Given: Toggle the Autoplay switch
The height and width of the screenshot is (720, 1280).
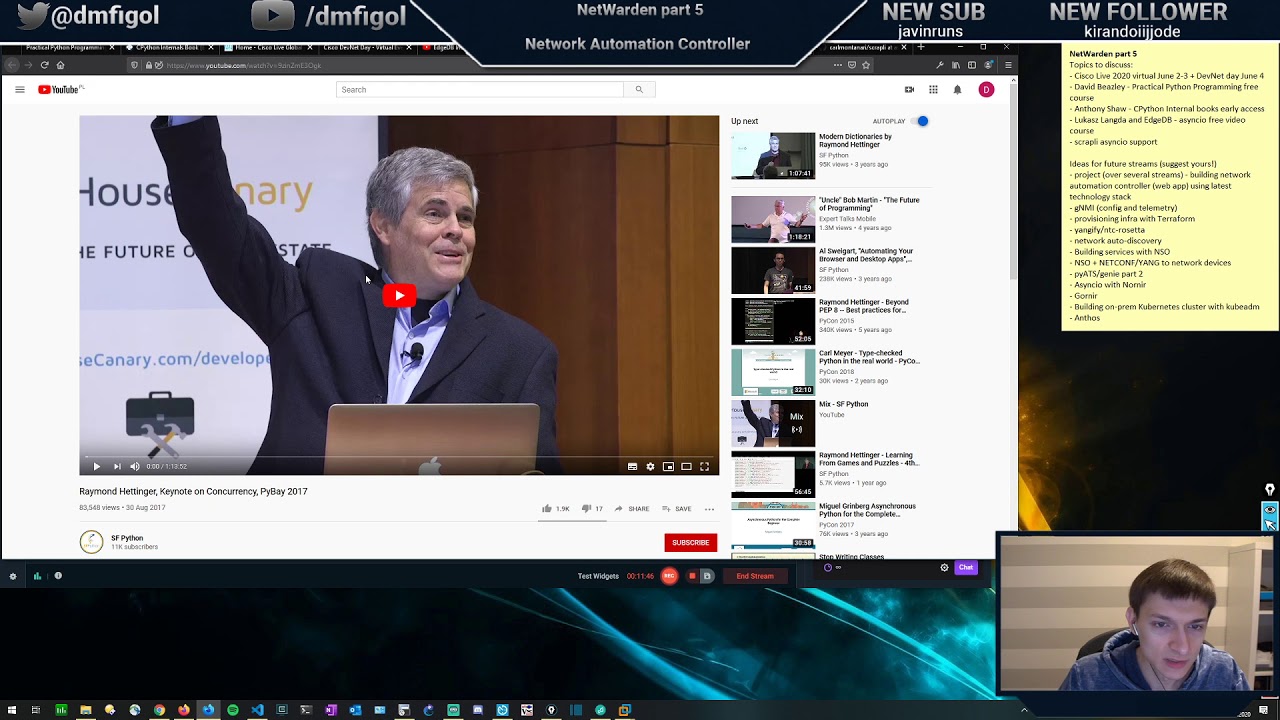Looking at the screenshot, I should pyautogui.click(x=920, y=121).
